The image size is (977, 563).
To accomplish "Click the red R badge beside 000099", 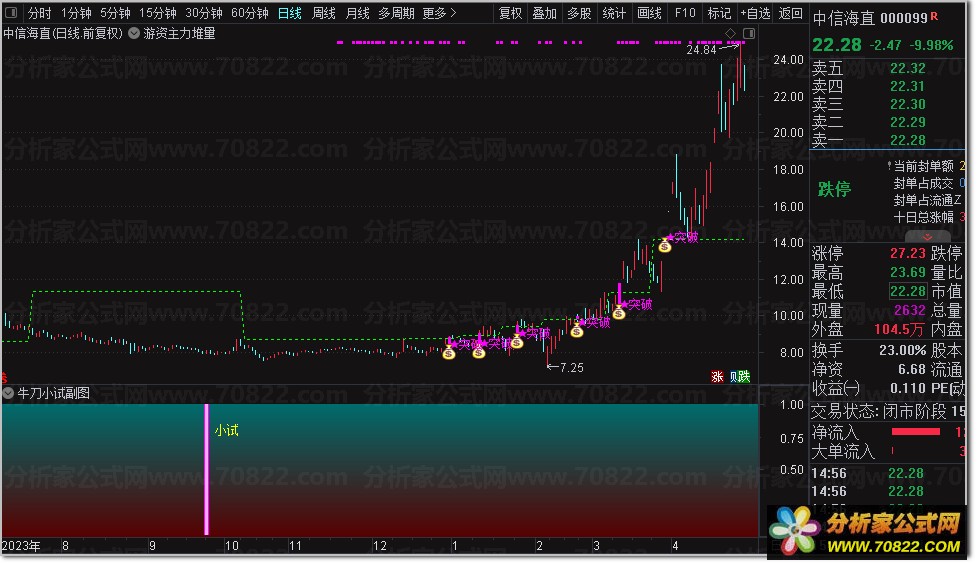I will pos(934,16).
